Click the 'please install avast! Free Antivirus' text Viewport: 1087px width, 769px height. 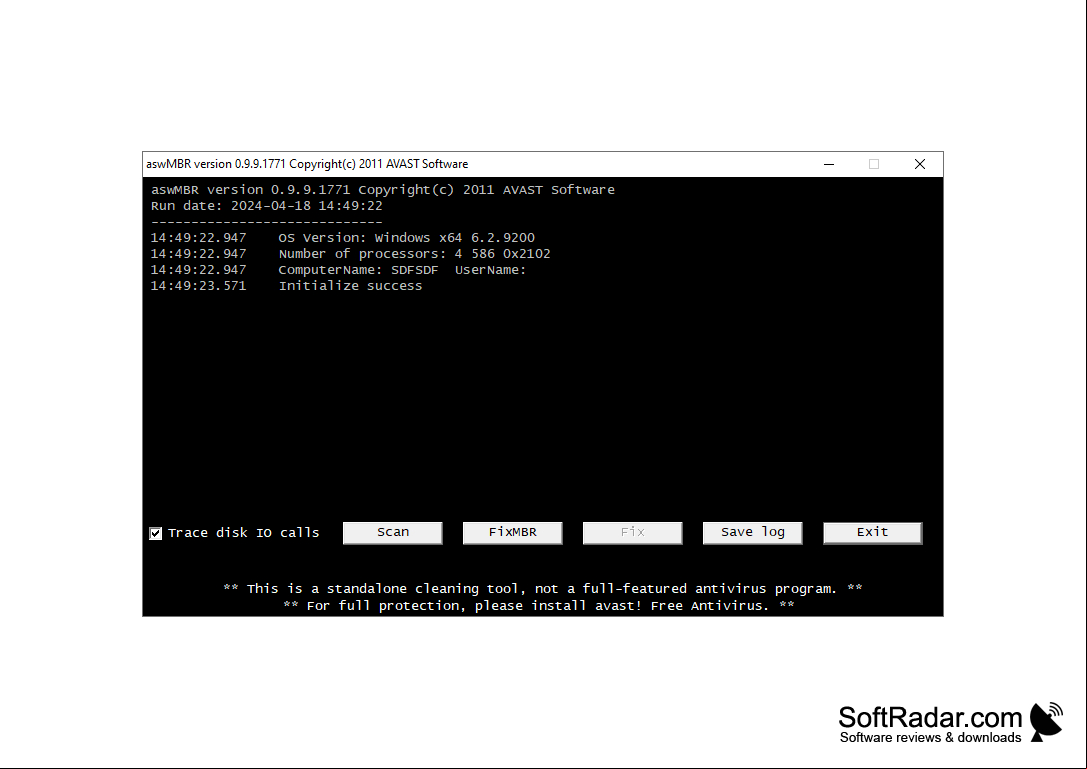click(539, 606)
